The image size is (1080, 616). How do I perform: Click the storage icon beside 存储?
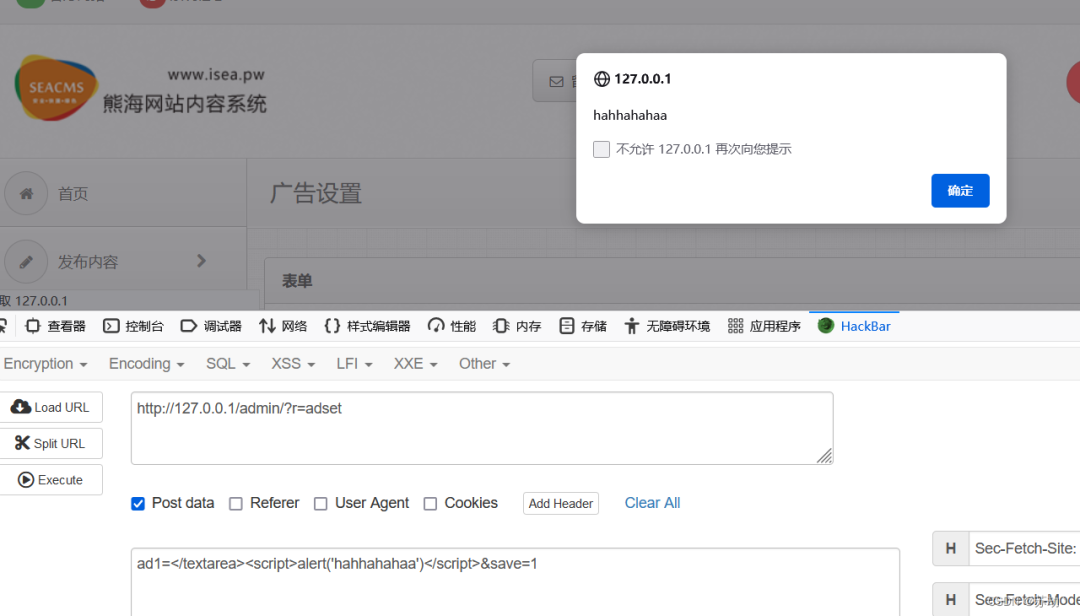pos(566,326)
